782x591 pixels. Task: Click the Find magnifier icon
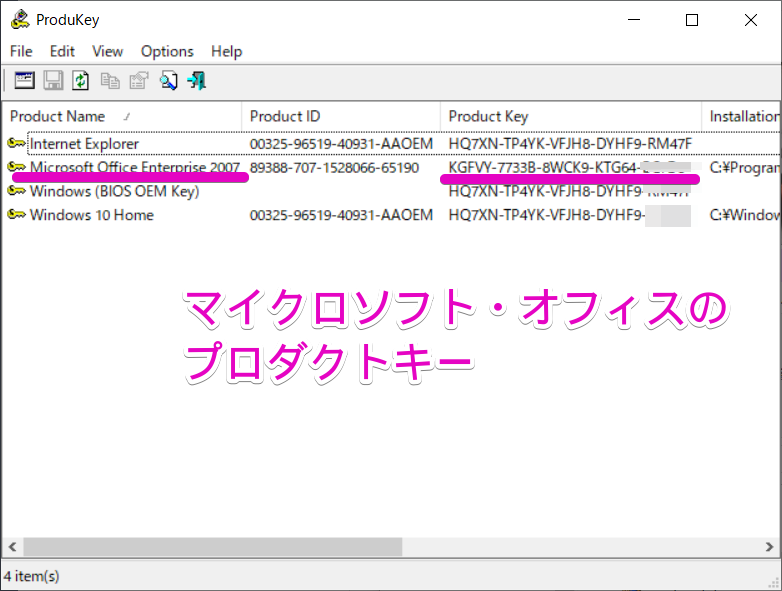point(168,80)
